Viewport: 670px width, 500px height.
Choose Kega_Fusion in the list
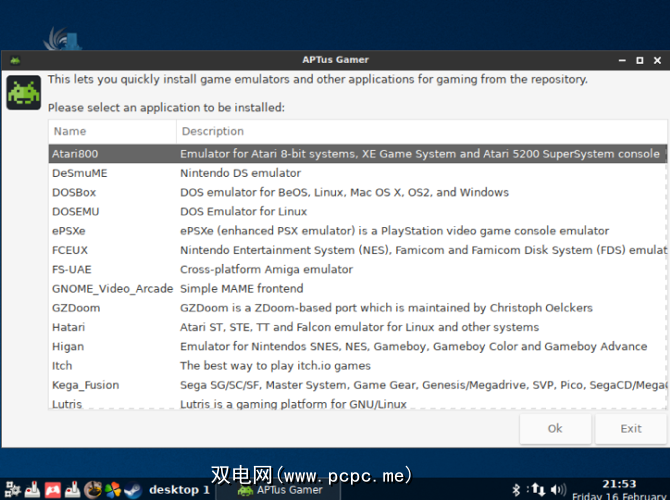click(358, 385)
